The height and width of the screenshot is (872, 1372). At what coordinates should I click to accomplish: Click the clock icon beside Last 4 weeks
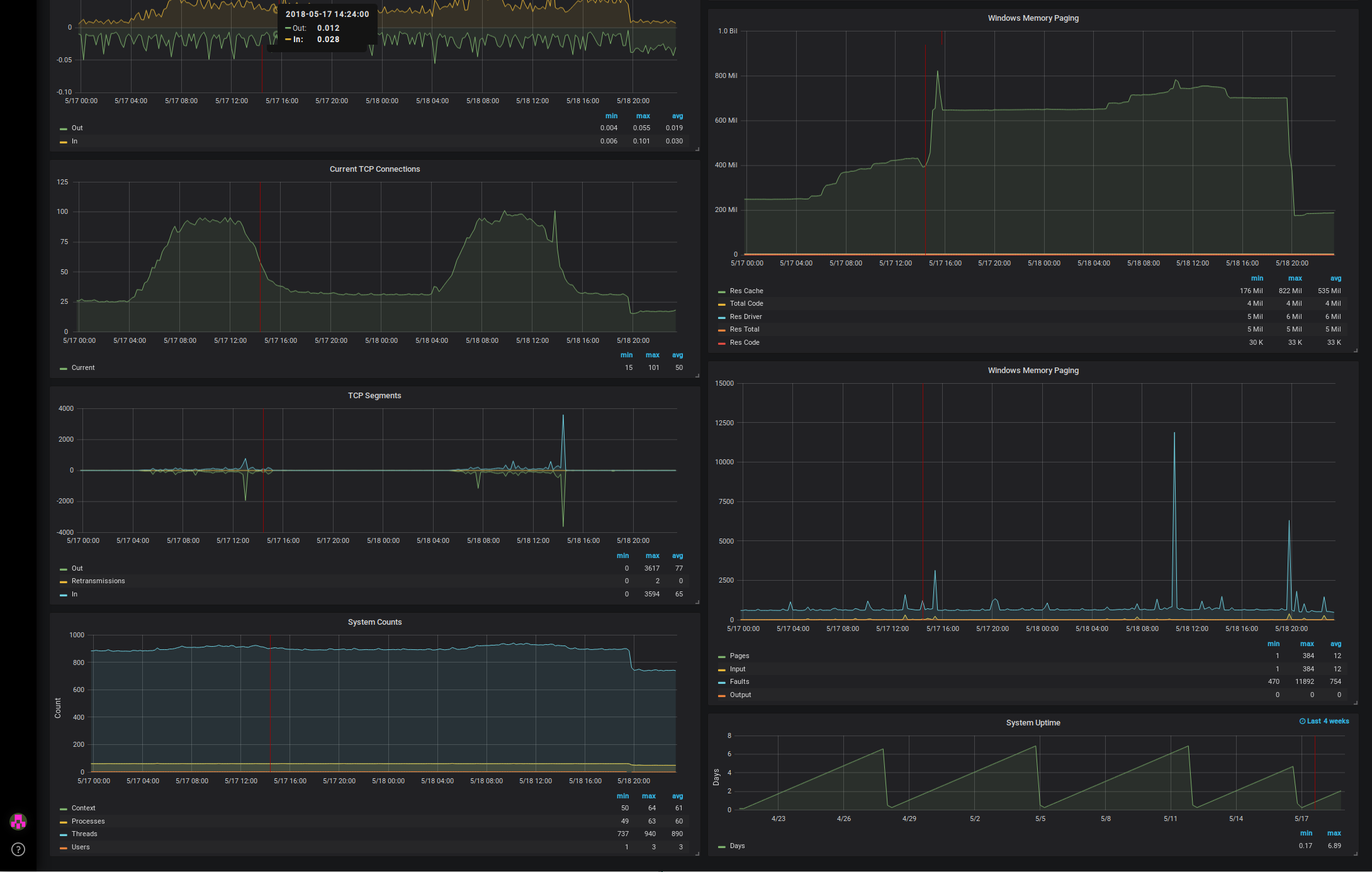(x=1302, y=722)
